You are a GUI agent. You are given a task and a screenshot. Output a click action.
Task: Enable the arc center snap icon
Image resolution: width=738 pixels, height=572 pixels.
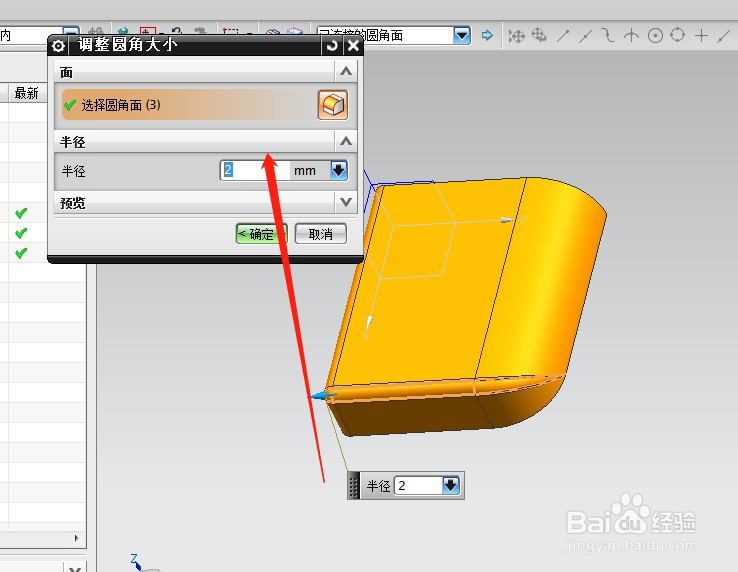(655, 35)
